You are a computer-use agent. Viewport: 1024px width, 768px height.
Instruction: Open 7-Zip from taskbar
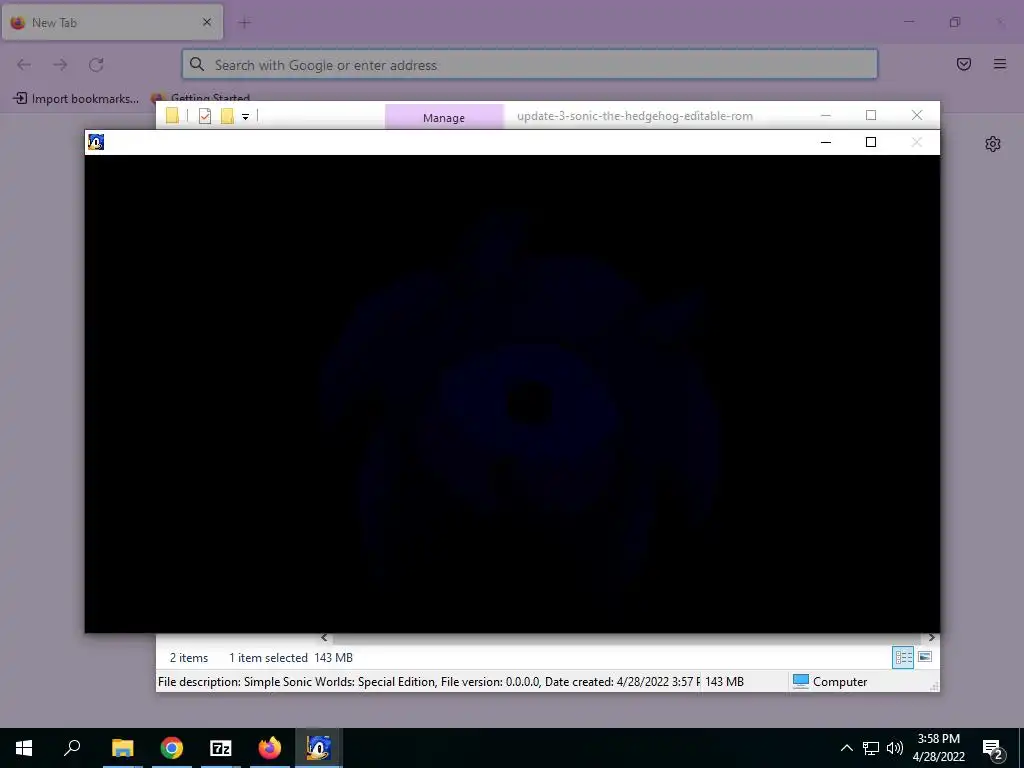pos(221,748)
